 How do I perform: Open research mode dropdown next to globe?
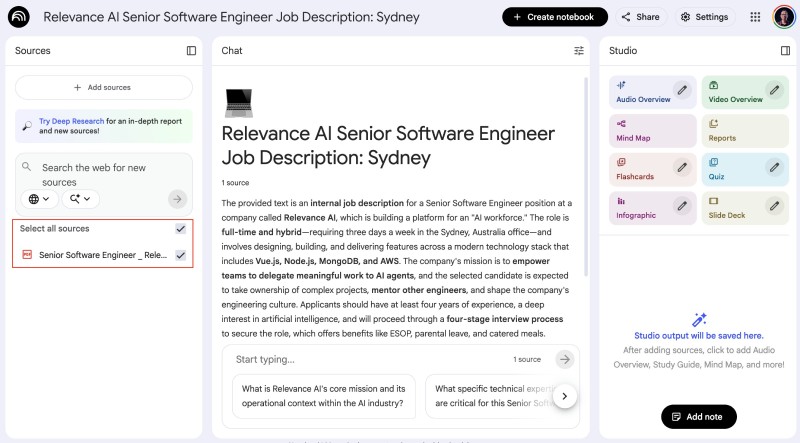(80, 199)
